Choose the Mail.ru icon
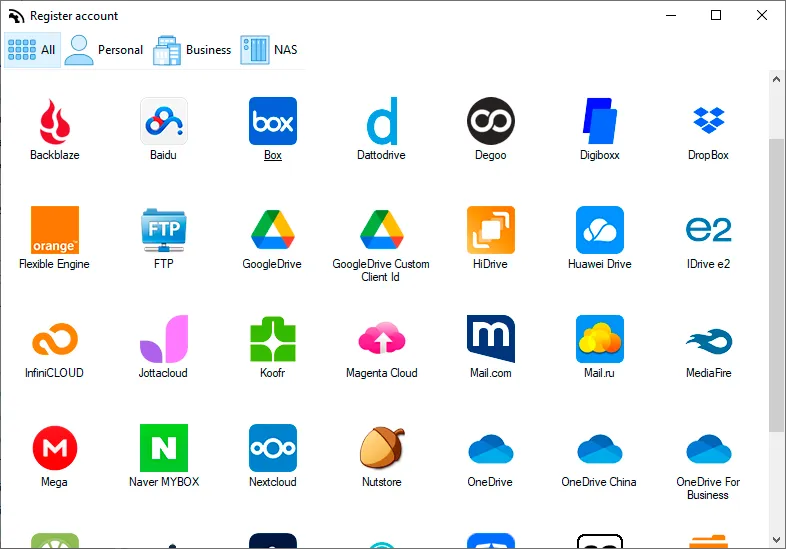The image size is (786, 549). pyautogui.click(x=600, y=339)
